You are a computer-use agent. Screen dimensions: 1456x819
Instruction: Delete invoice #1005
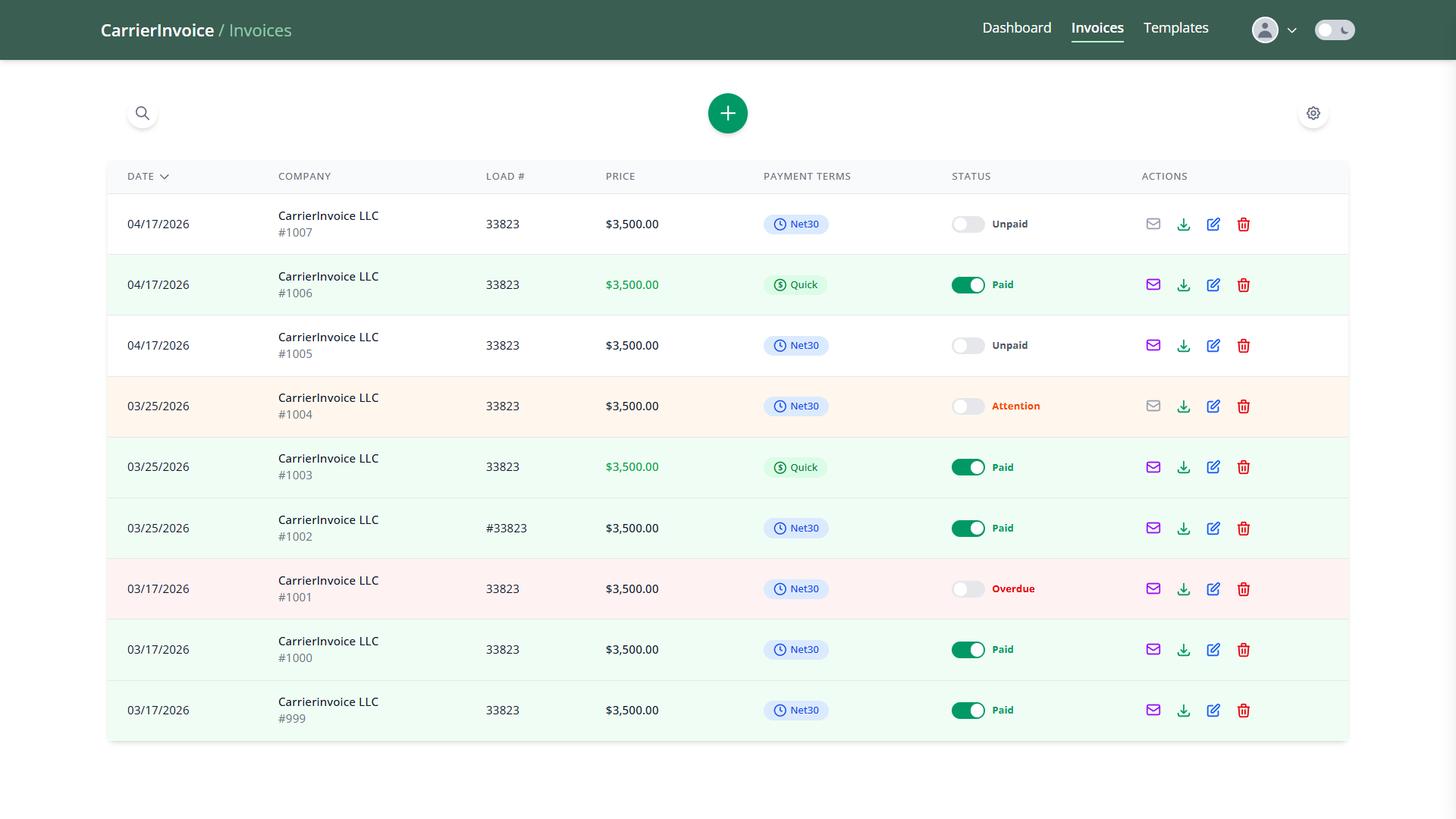coord(1244,346)
